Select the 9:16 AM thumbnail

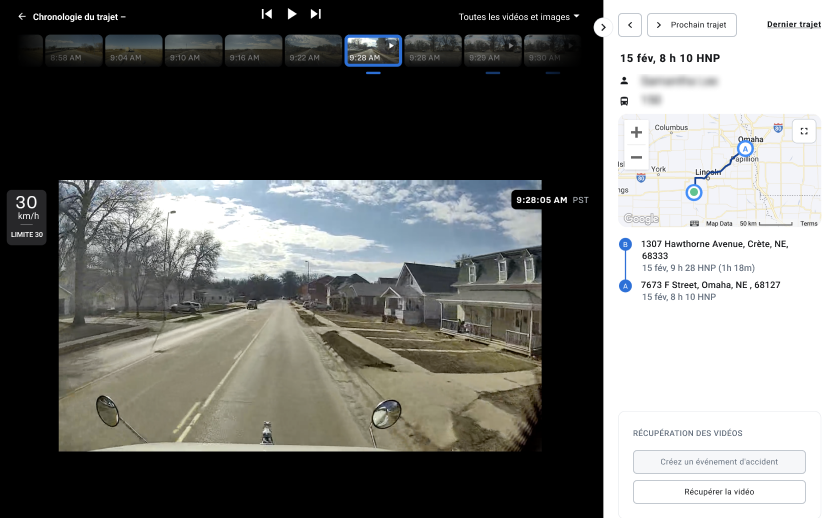(253, 51)
